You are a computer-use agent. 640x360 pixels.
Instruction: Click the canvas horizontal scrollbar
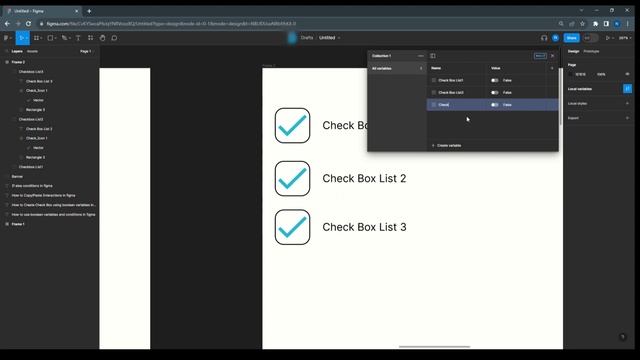[434, 347]
